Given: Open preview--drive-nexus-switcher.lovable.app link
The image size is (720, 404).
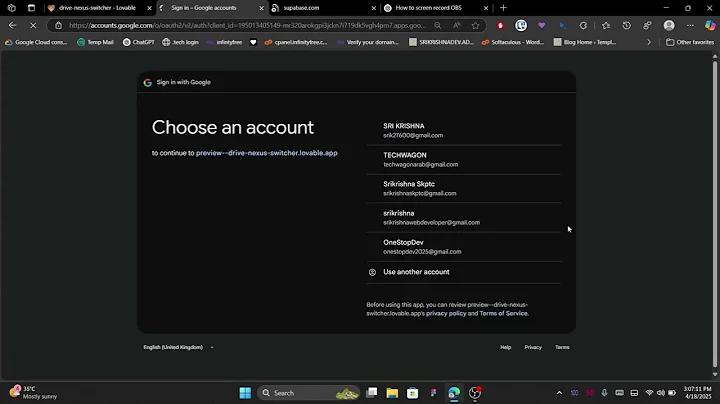Looking at the screenshot, I should tap(267, 153).
